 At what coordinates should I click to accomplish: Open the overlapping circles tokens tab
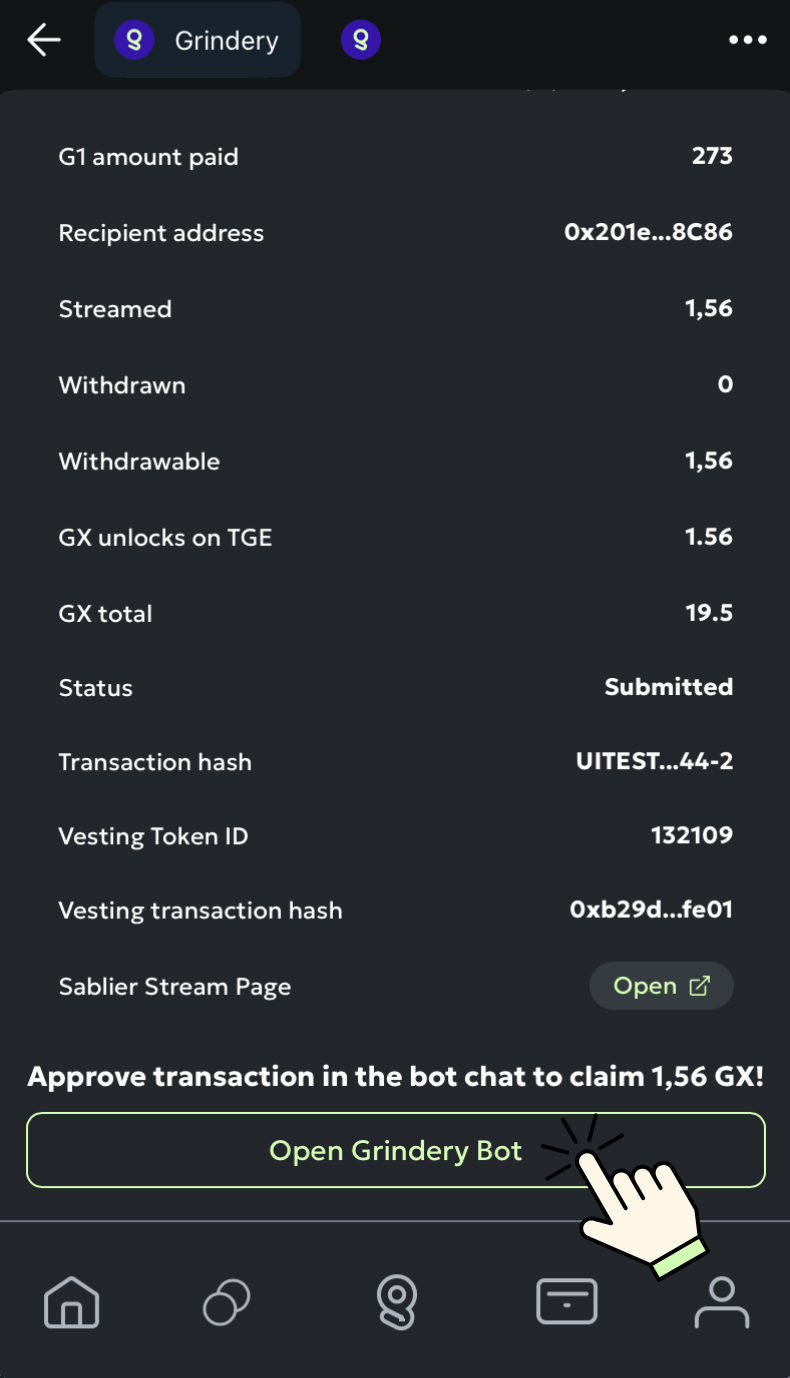[x=227, y=1302]
